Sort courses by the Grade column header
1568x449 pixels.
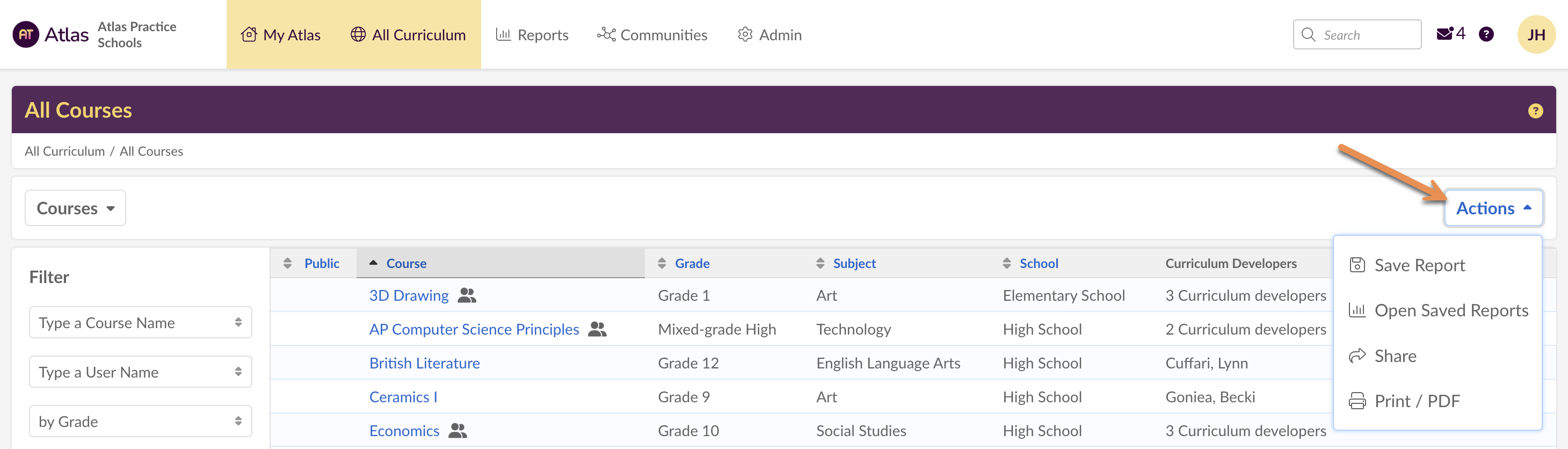coord(692,263)
